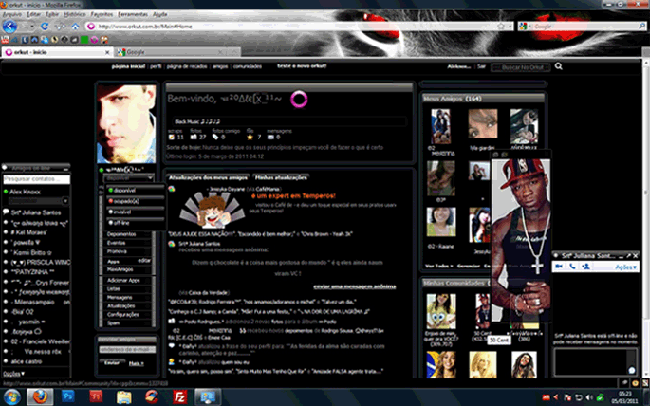
Task: Open the file explorer taskbar icon
Action: [x=124, y=397]
